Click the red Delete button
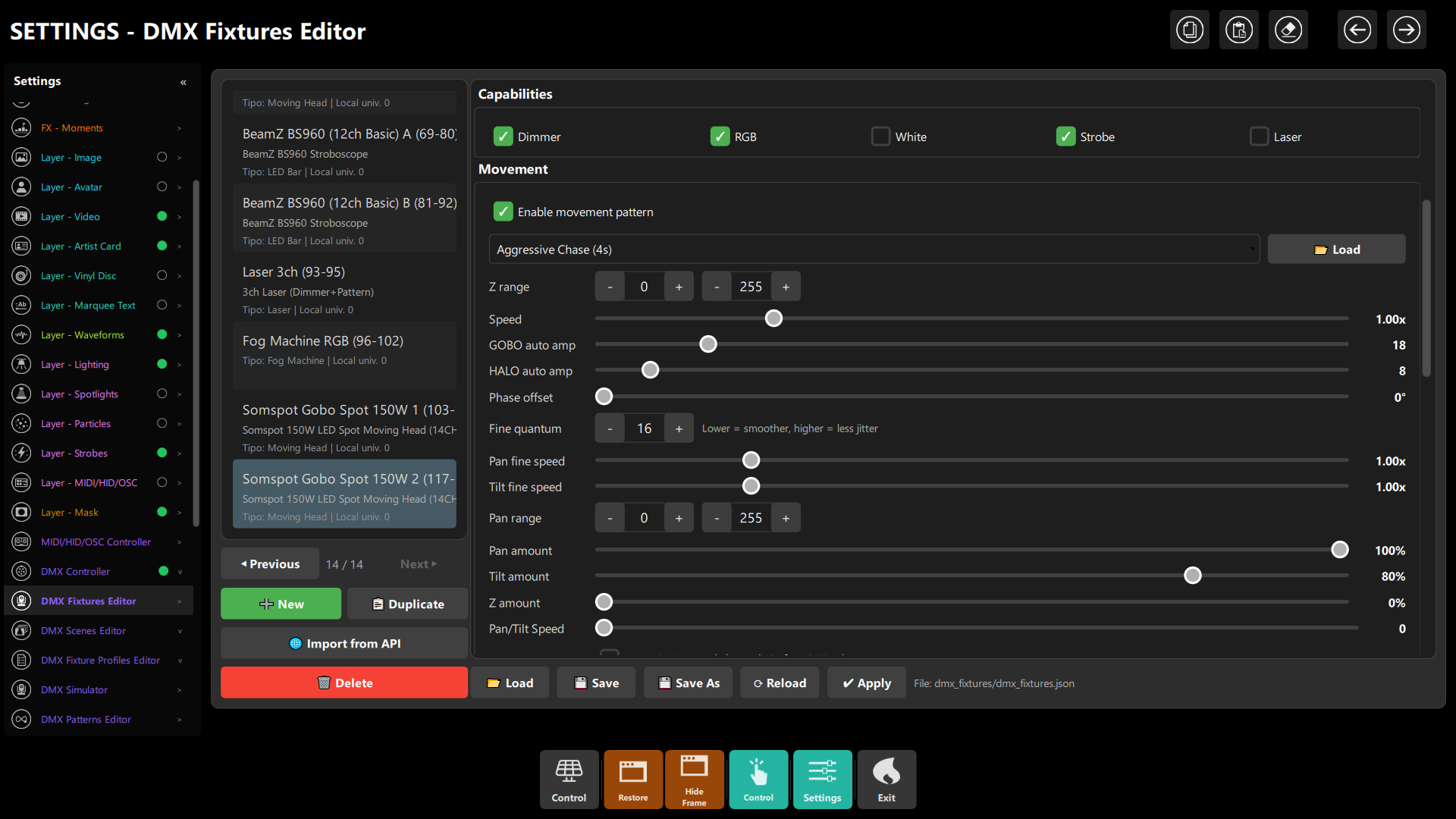Image resolution: width=1456 pixels, height=819 pixels. (344, 683)
